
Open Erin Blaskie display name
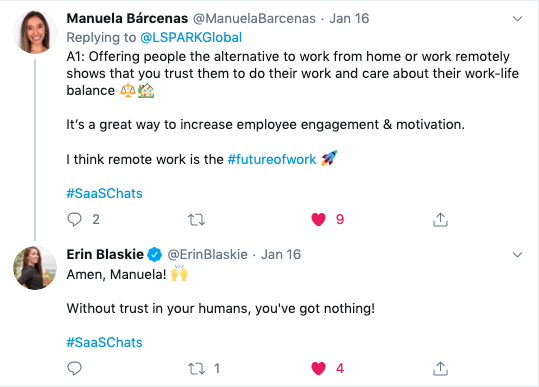click(105, 255)
